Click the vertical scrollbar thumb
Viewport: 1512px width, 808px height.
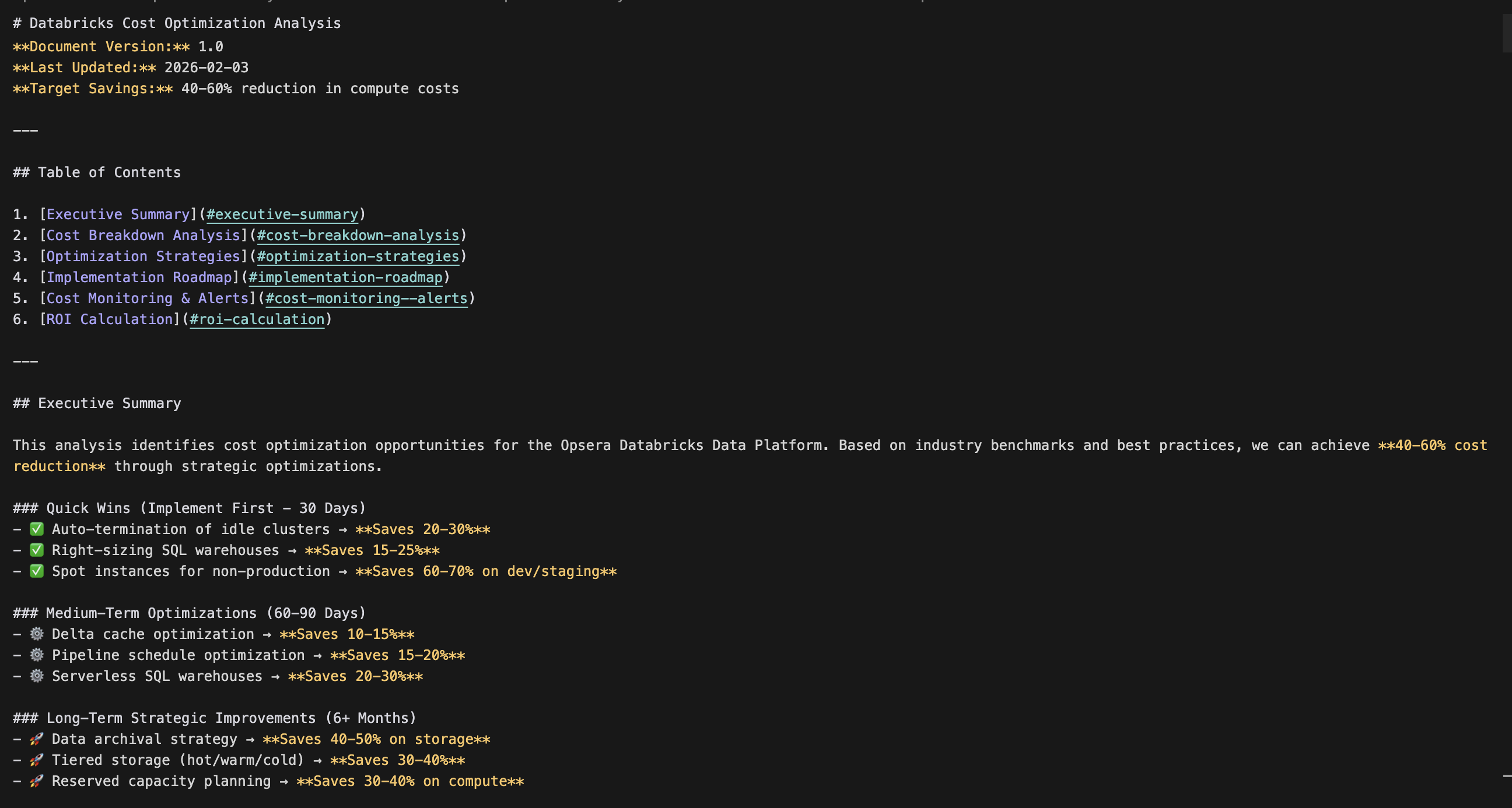pos(1507,34)
